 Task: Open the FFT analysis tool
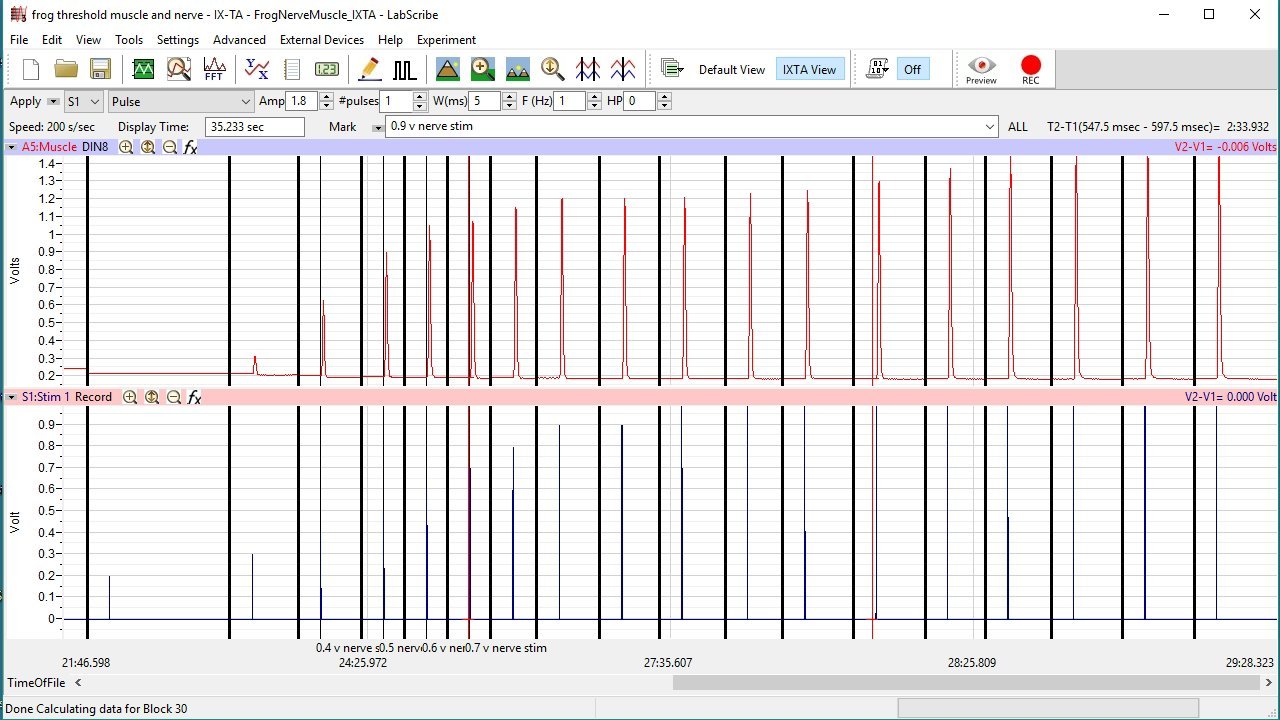pyautogui.click(x=214, y=68)
